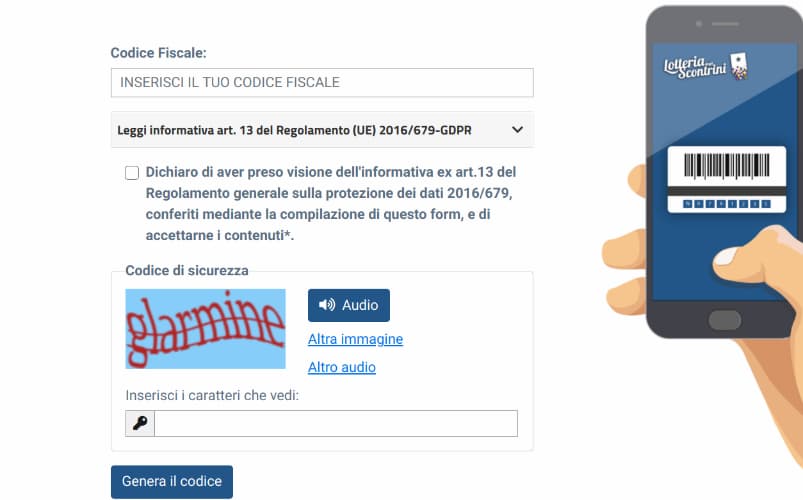This screenshot has width=803, height=500.
Task: Open 'Leggi informativa art. 13' accordion header
Action: click(322, 130)
